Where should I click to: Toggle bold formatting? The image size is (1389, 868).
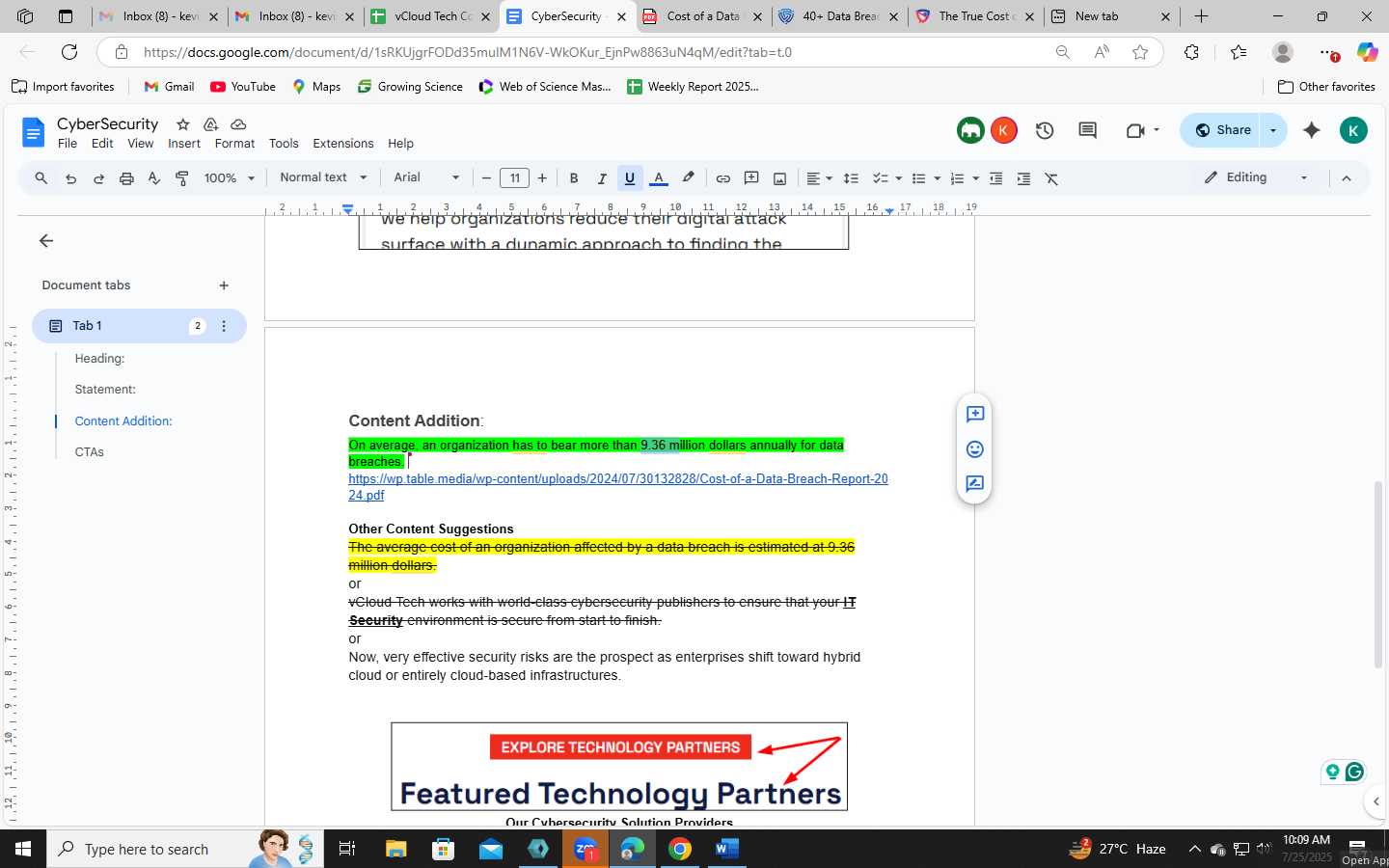(574, 178)
